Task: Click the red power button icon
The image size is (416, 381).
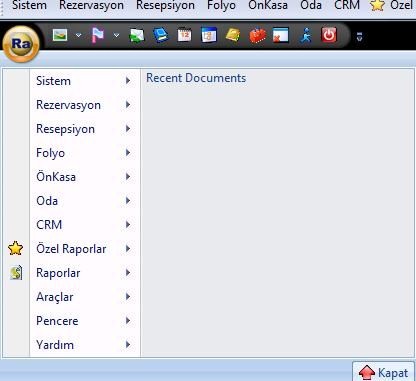Action: click(329, 35)
